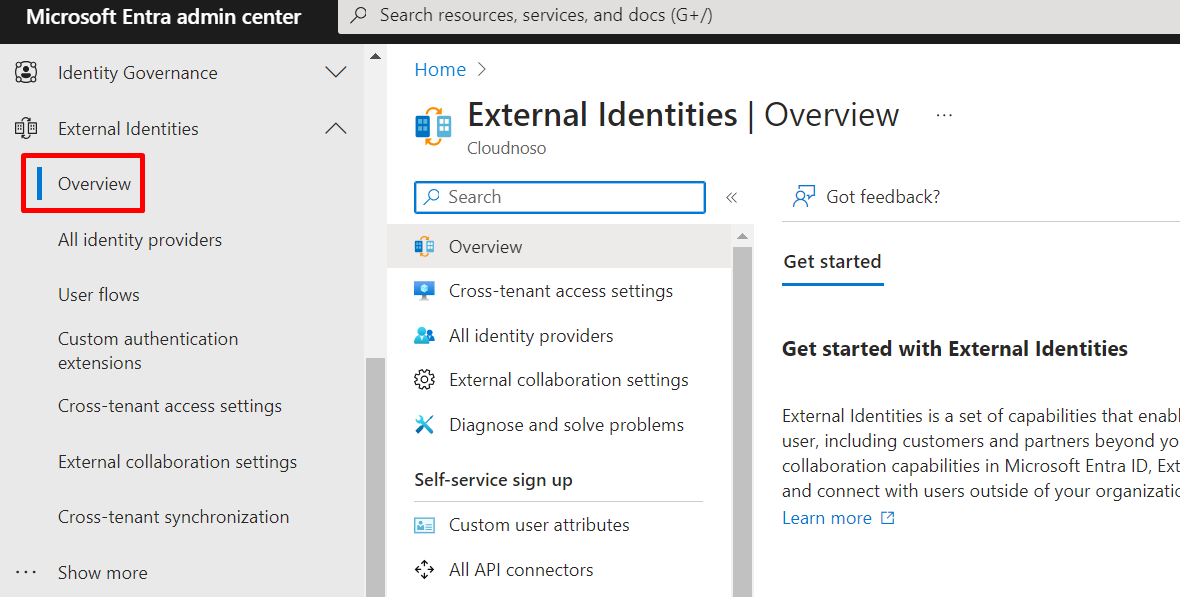Viewport: 1180px width, 597px height.
Task: Click Show more in the sidebar
Action: point(102,573)
